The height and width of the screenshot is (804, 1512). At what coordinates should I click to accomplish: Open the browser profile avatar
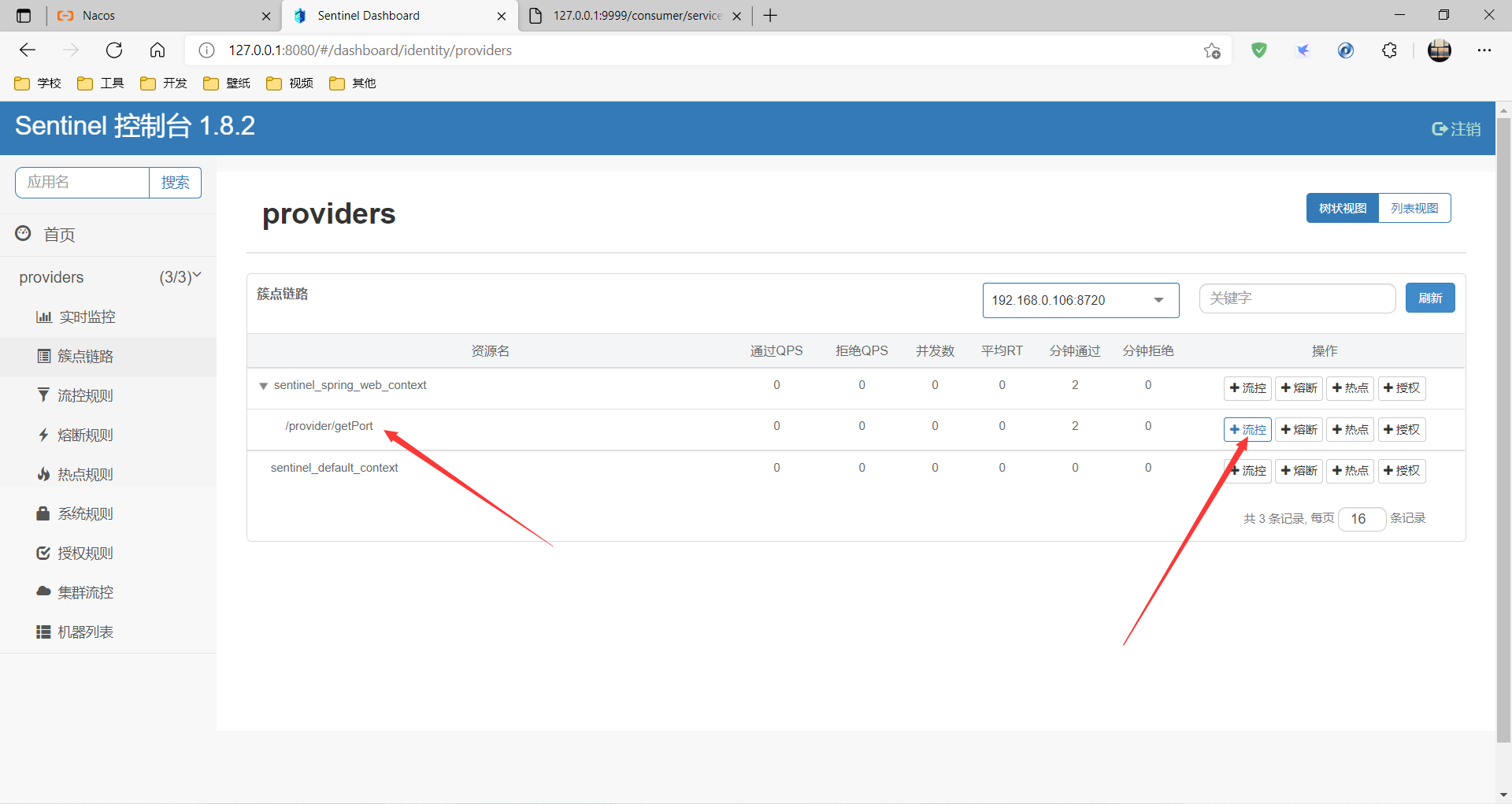click(x=1440, y=50)
